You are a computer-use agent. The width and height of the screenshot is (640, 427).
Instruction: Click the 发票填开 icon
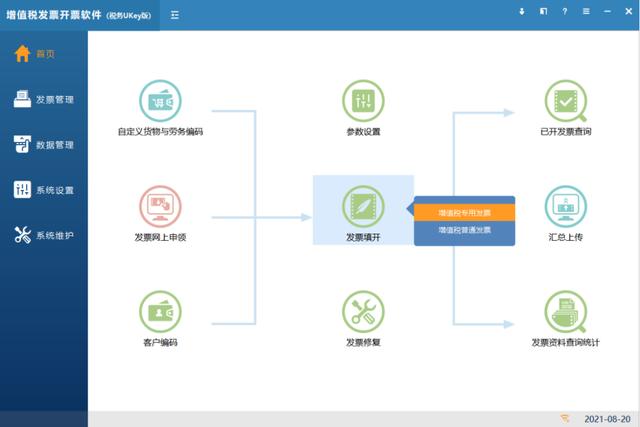(x=363, y=207)
